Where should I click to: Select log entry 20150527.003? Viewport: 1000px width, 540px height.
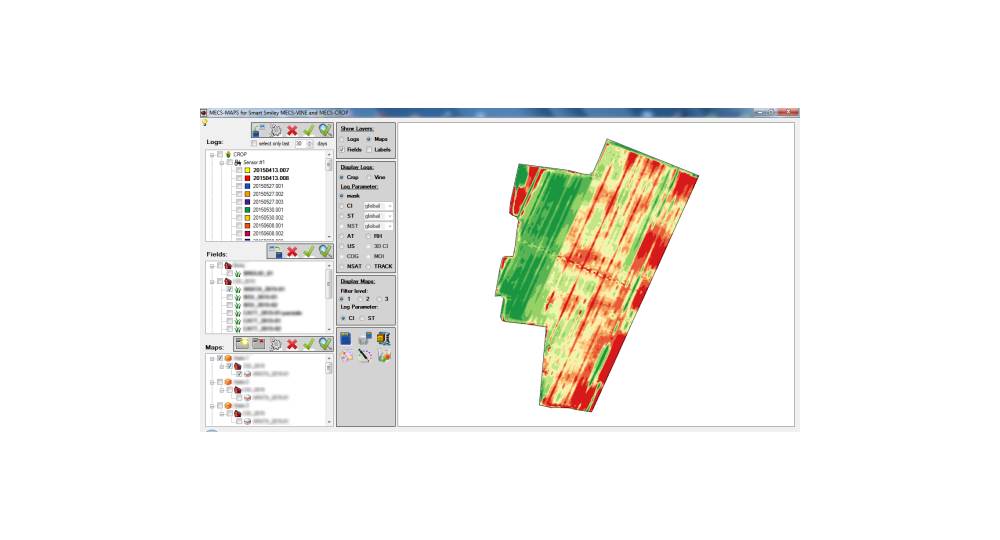click(x=268, y=202)
